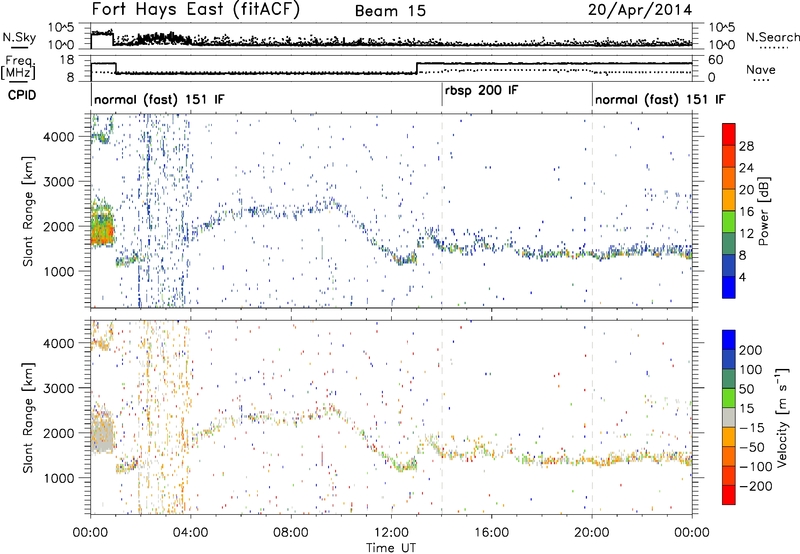Click the '16' label on the power colorbar
800x554 pixels.
pos(746,212)
